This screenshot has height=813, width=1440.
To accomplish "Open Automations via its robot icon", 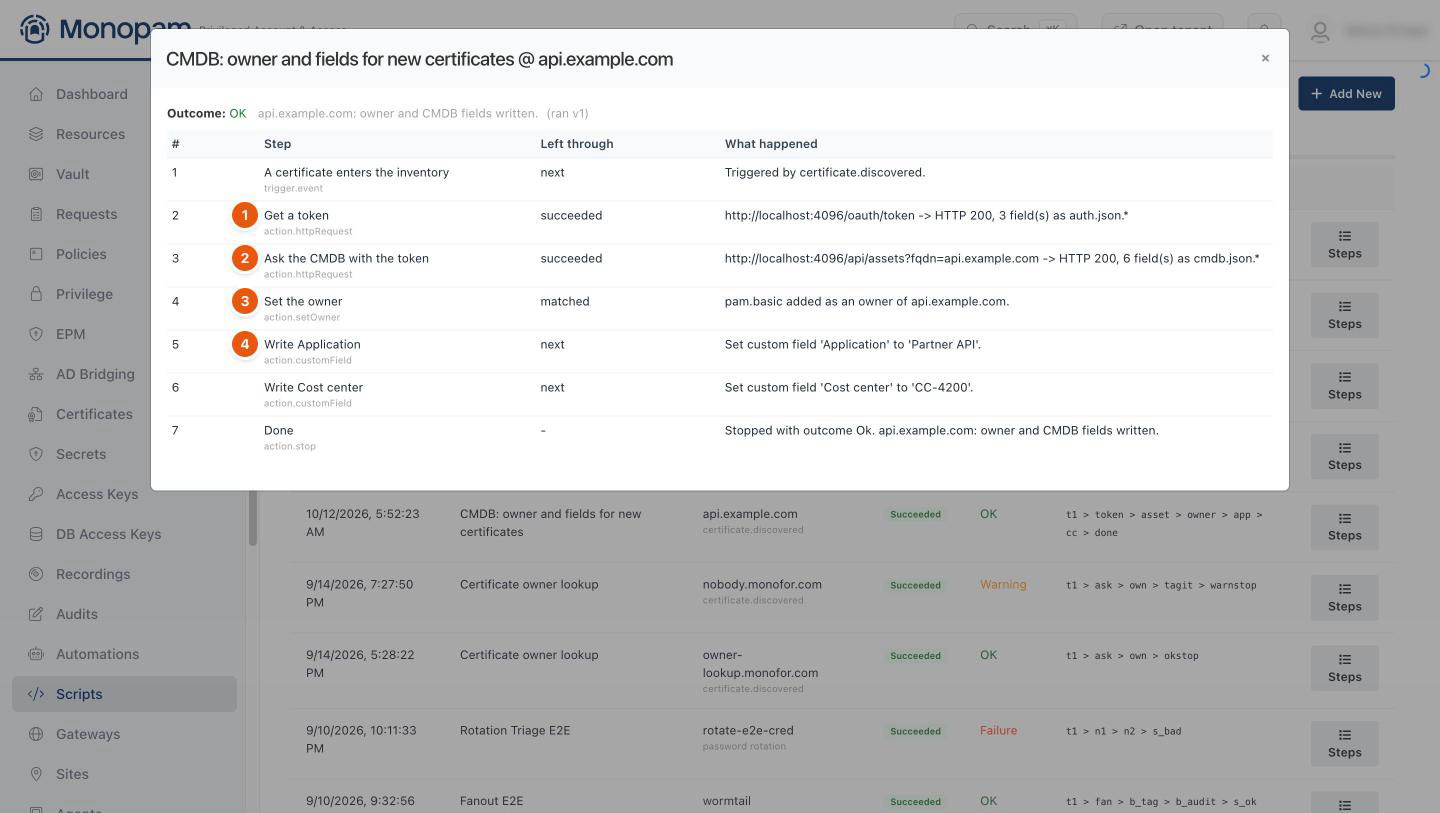I will click(x=36, y=654).
